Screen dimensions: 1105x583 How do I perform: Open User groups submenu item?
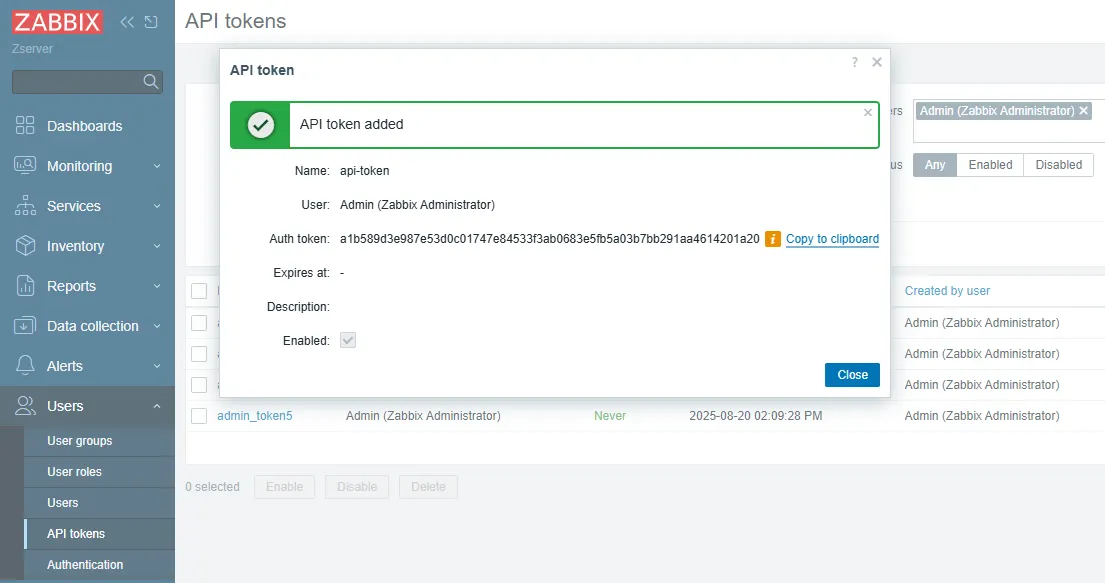pyautogui.click(x=99, y=441)
